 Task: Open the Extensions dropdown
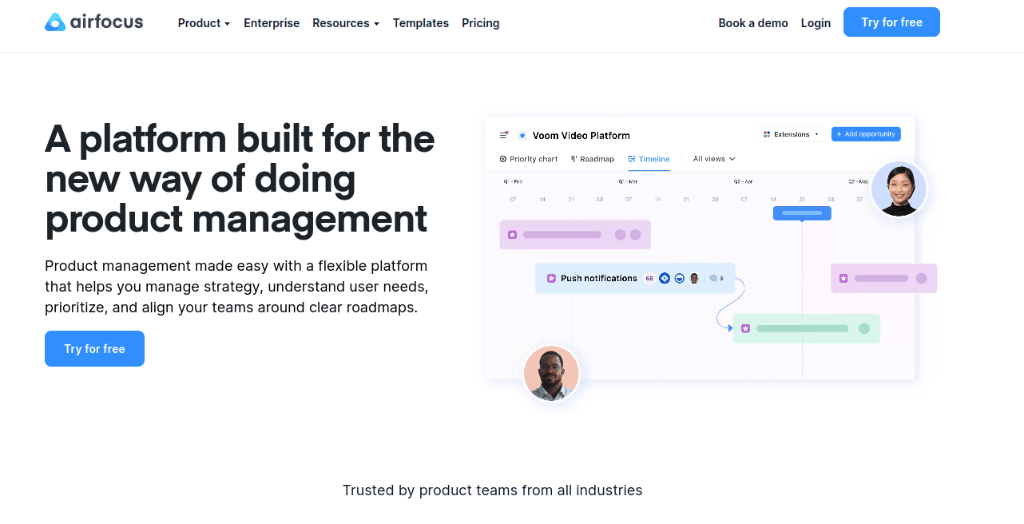coord(791,134)
